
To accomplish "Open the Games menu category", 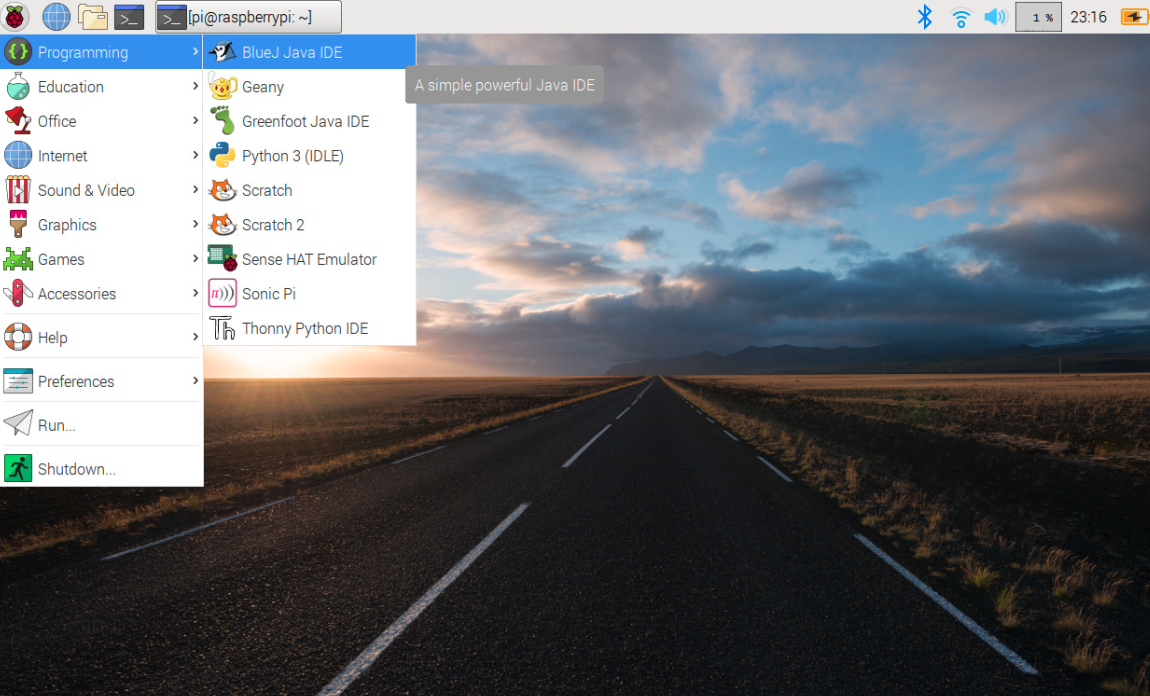I will 102,259.
